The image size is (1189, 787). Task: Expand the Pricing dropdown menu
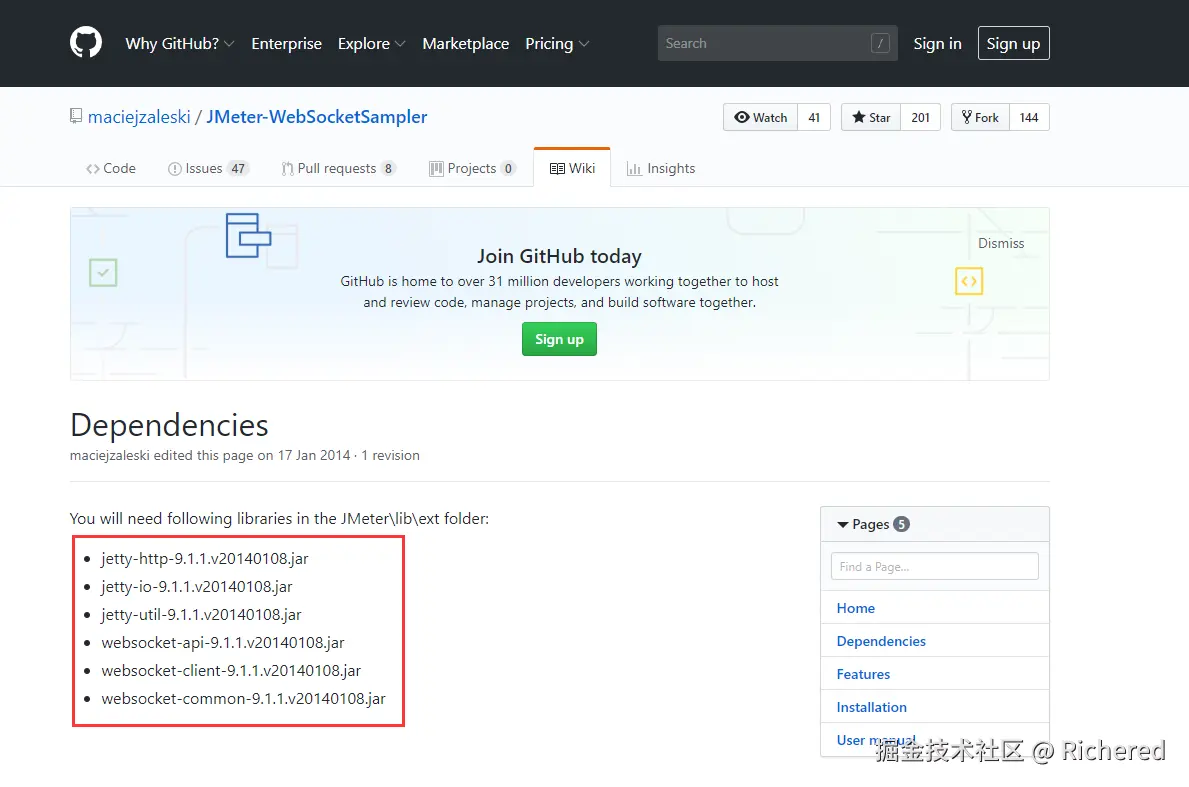557,43
